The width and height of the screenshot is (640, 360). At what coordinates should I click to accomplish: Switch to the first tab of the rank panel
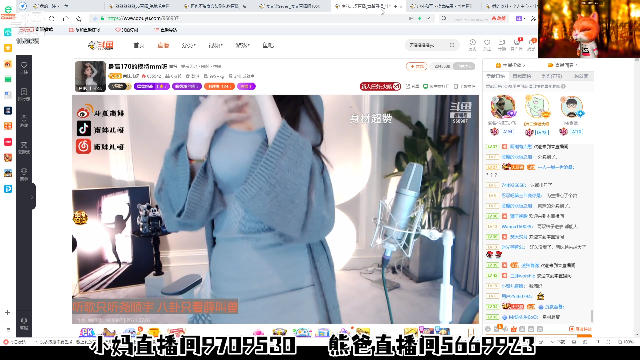click(x=495, y=76)
